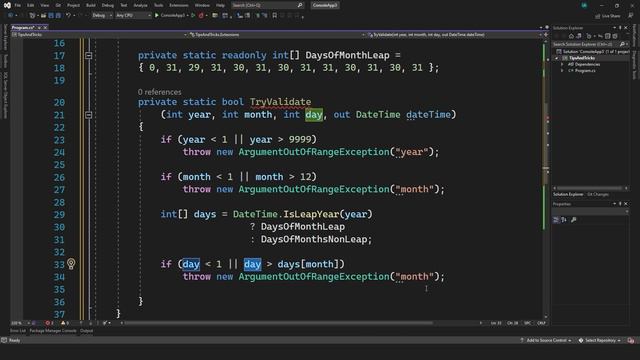Click Show All Files icon in Solution Explorer

click(x=615, y=36)
